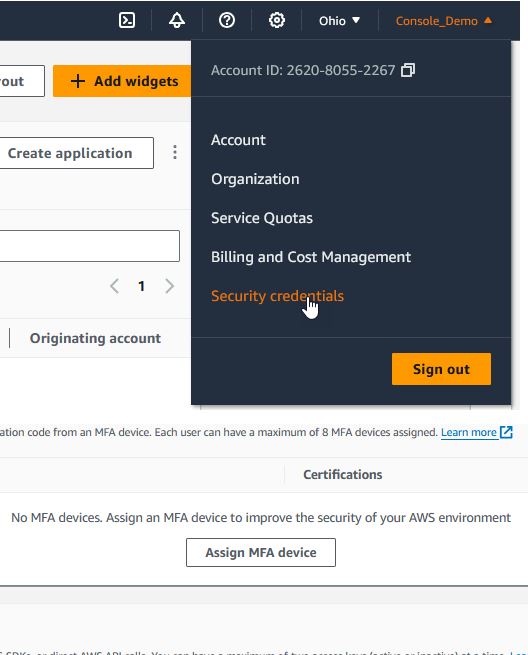Expand the Ohio region dropdown
The width and height of the screenshot is (528, 655).
tap(339, 20)
